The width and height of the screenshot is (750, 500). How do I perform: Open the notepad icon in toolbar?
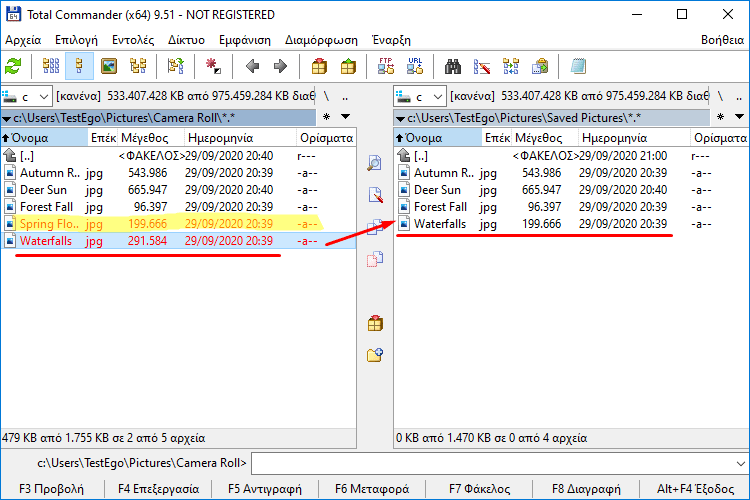click(578, 66)
